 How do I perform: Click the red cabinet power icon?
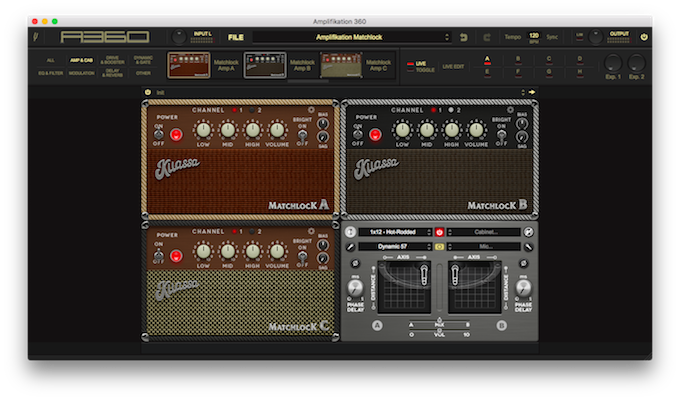[439, 232]
